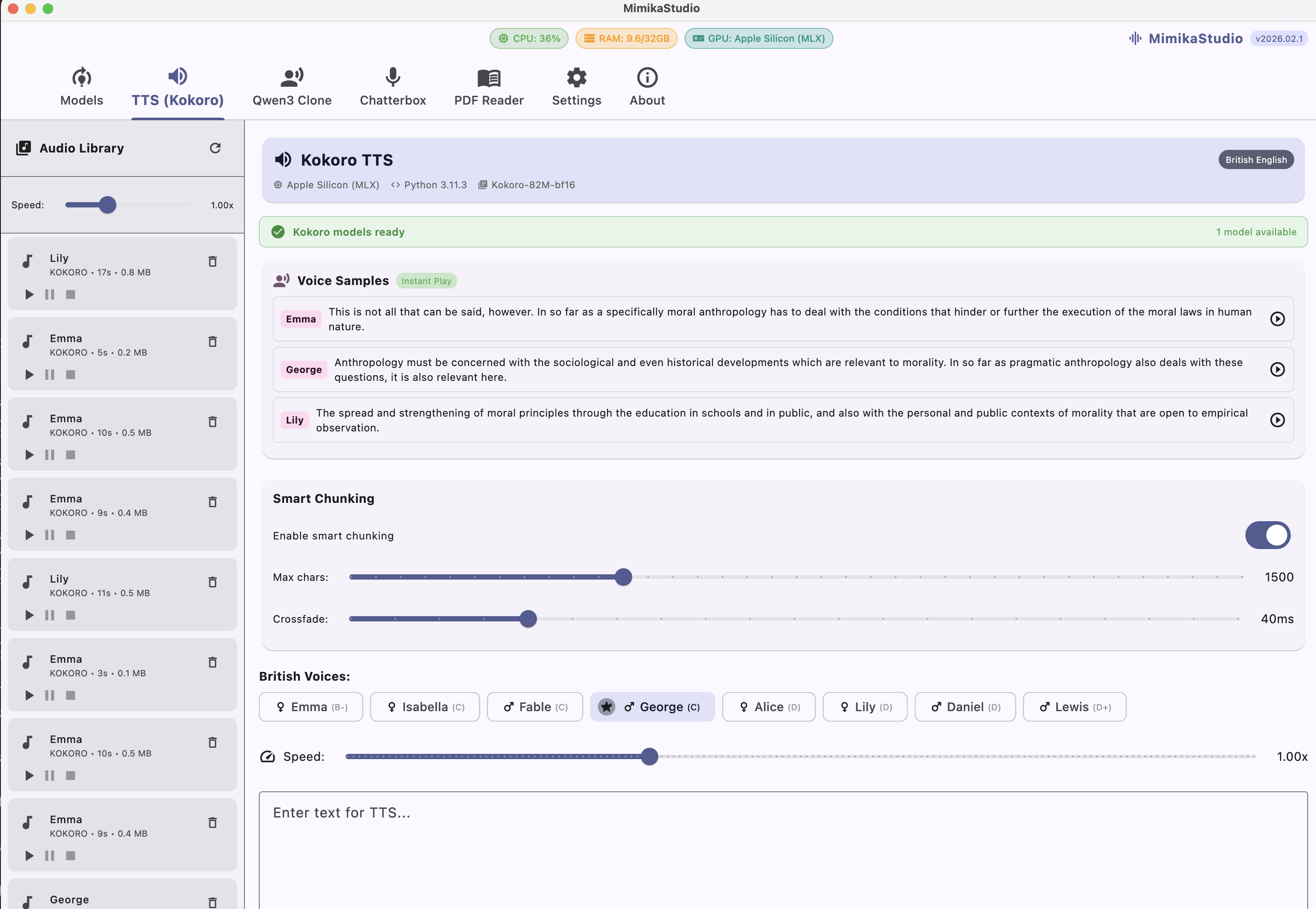
Task: Refresh the Audio Library
Action: tap(215, 148)
